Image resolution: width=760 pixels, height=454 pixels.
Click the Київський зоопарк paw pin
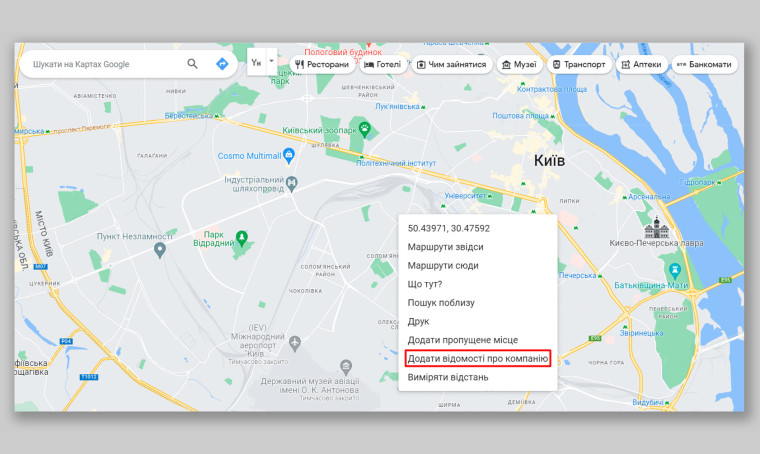(364, 129)
